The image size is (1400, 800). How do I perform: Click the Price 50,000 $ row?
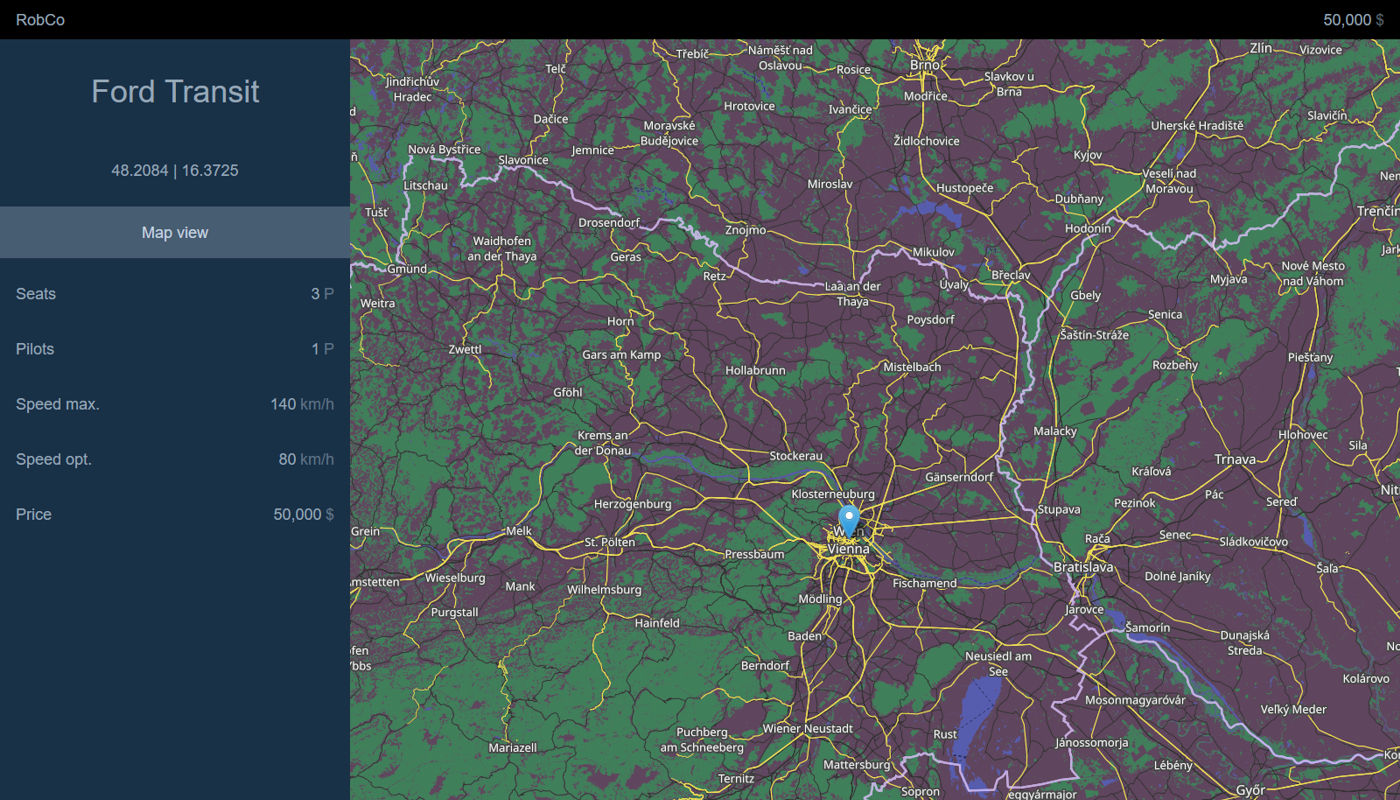click(x=175, y=514)
